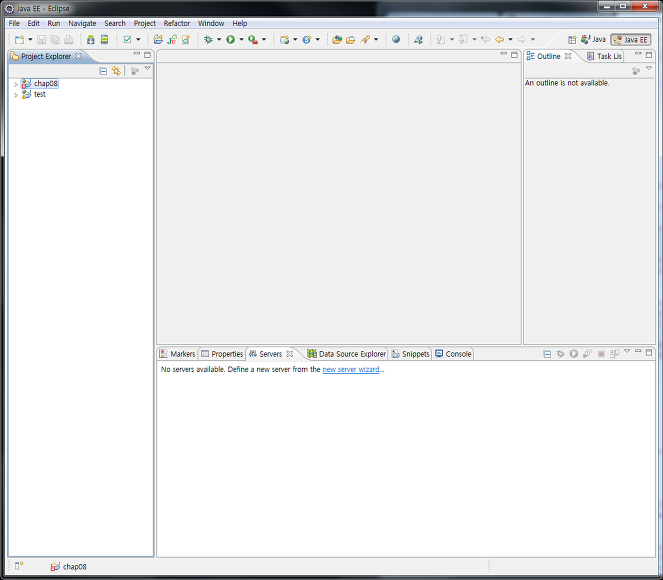Open the Debug dropdown arrow
663x580 pixels.
coord(219,40)
